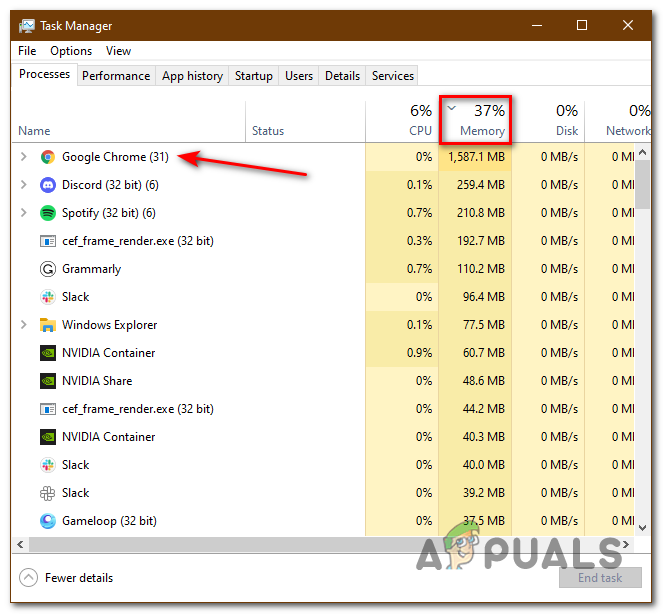Screen dimensions: 663x614
Task: Minimize the Task Manager window
Action: click(x=537, y=25)
